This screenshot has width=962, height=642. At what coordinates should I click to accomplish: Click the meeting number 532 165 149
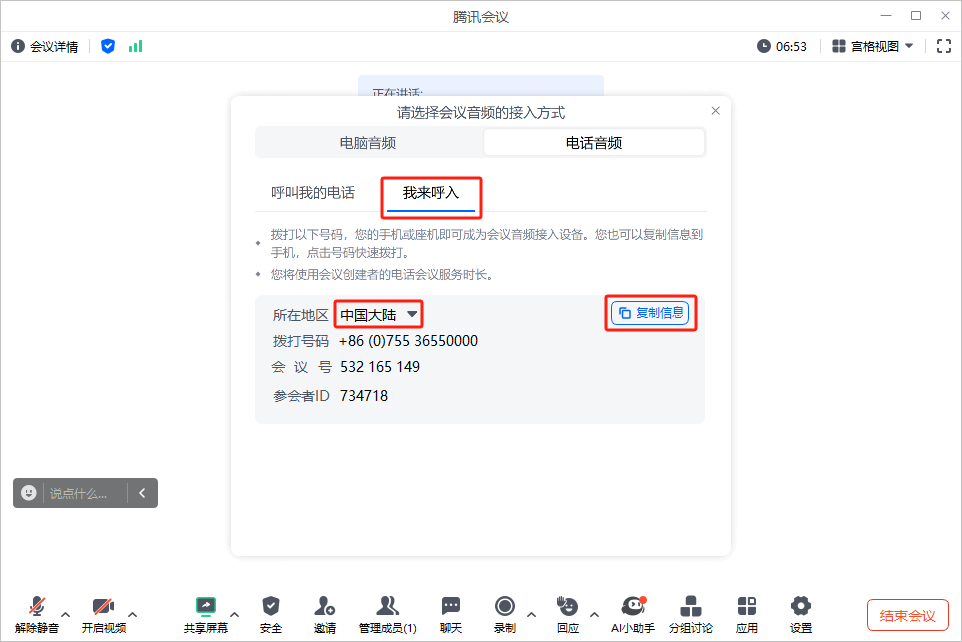(380, 367)
